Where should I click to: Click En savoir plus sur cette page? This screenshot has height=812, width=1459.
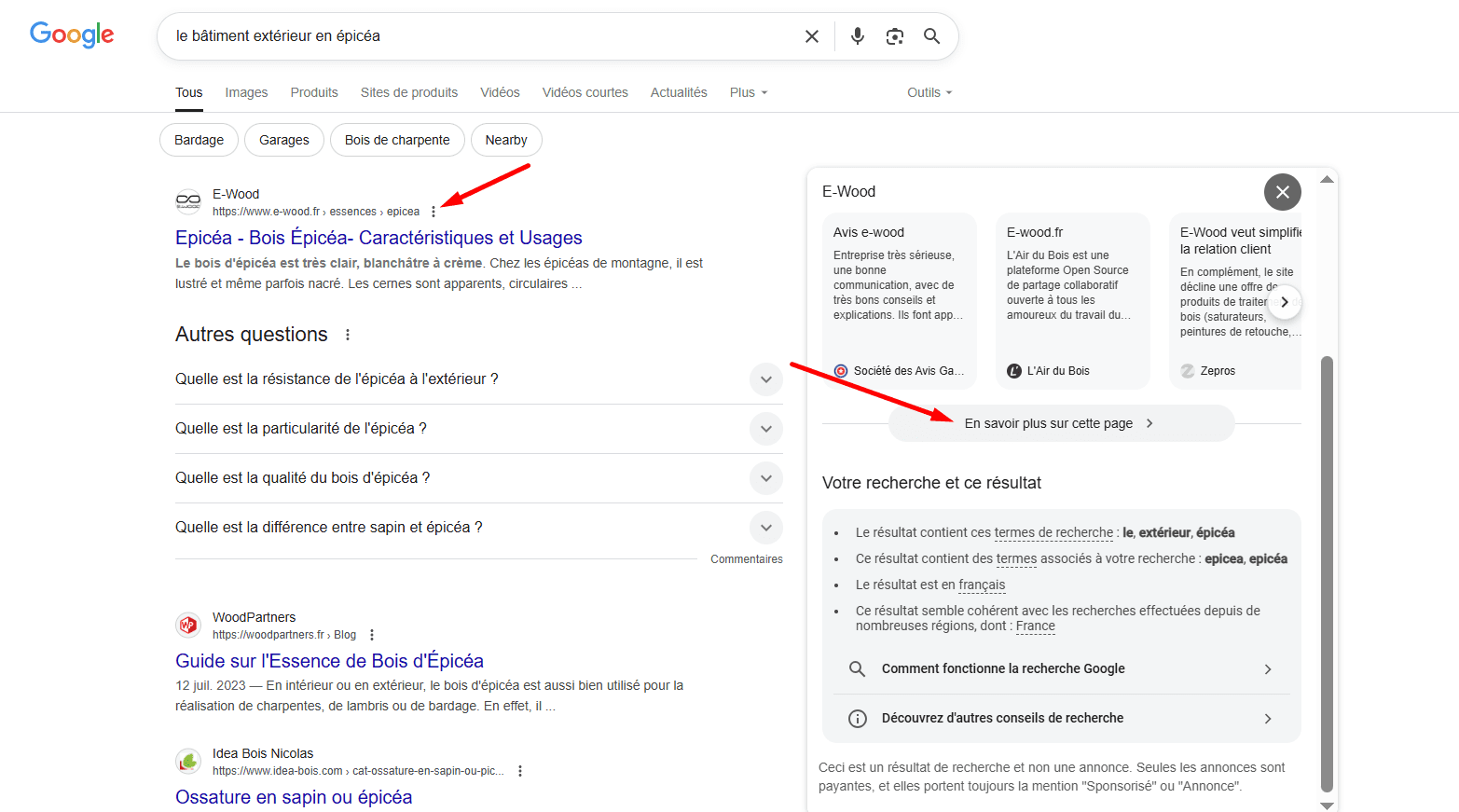pos(1062,423)
